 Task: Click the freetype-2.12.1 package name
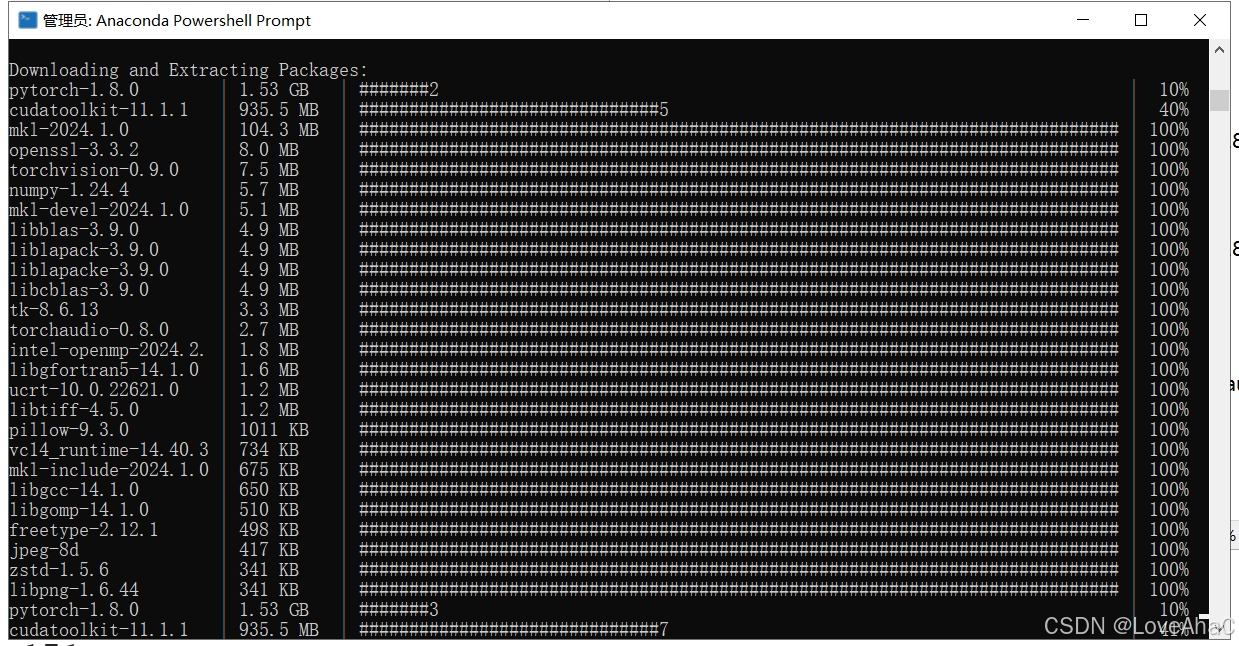(x=84, y=530)
